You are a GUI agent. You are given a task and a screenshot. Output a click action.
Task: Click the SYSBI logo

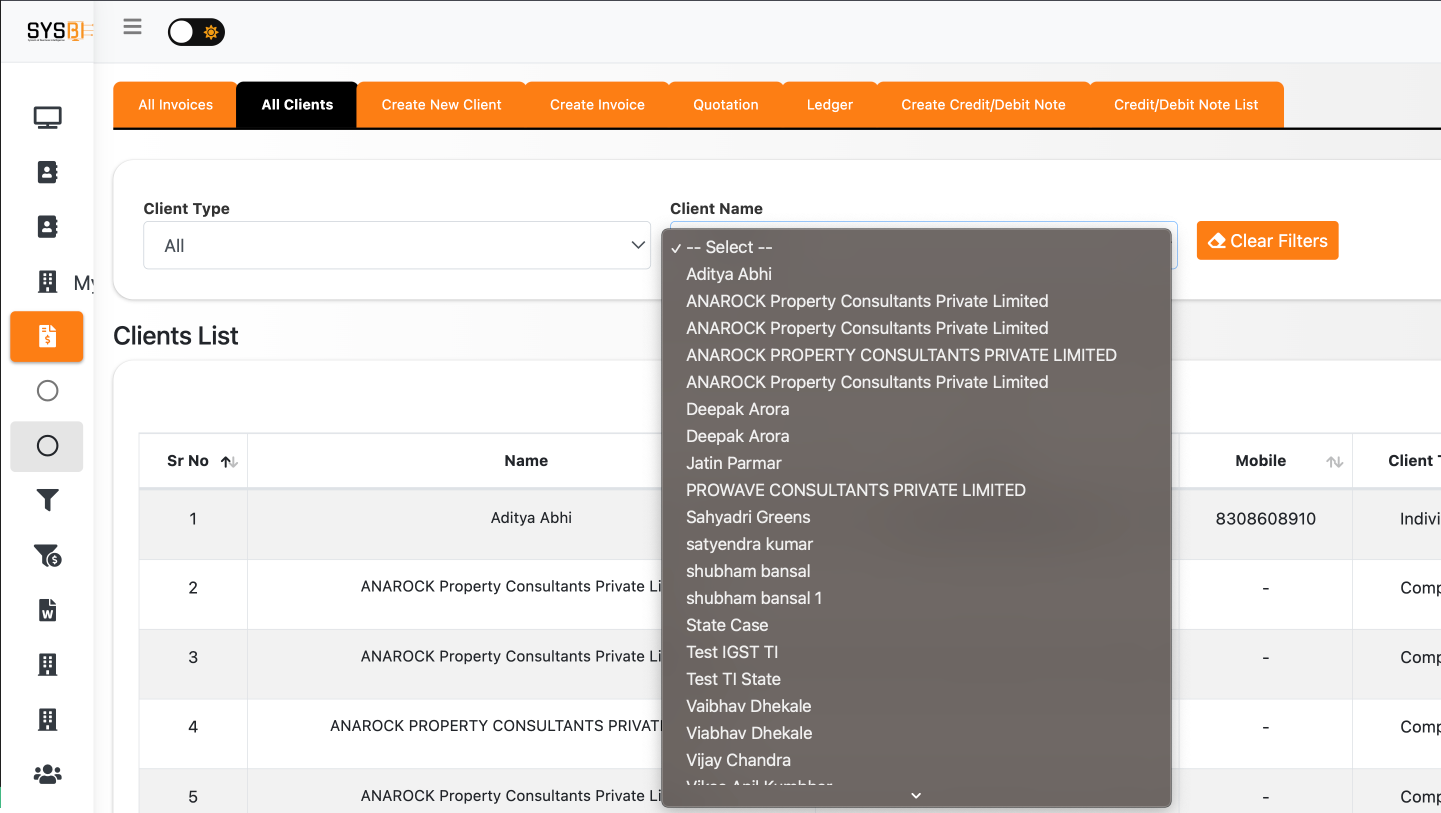tap(59, 31)
